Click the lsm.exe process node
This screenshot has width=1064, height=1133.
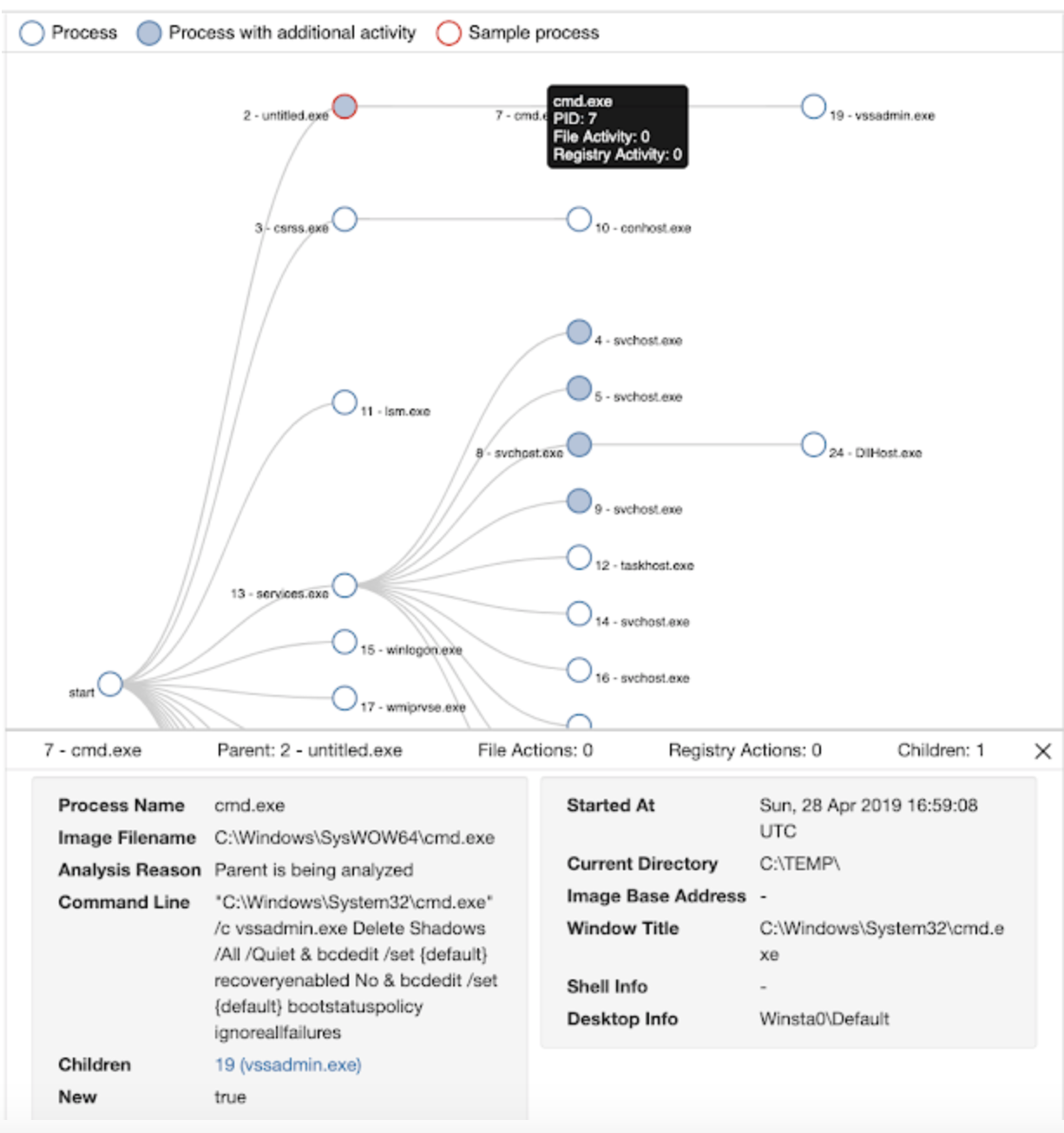(345, 403)
